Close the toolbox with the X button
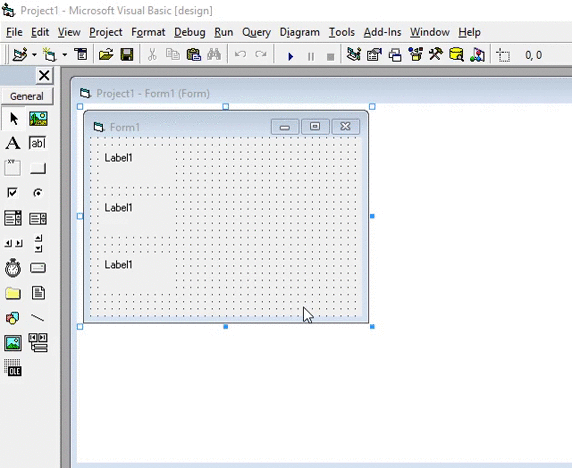The height and width of the screenshot is (468, 572). point(44,76)
